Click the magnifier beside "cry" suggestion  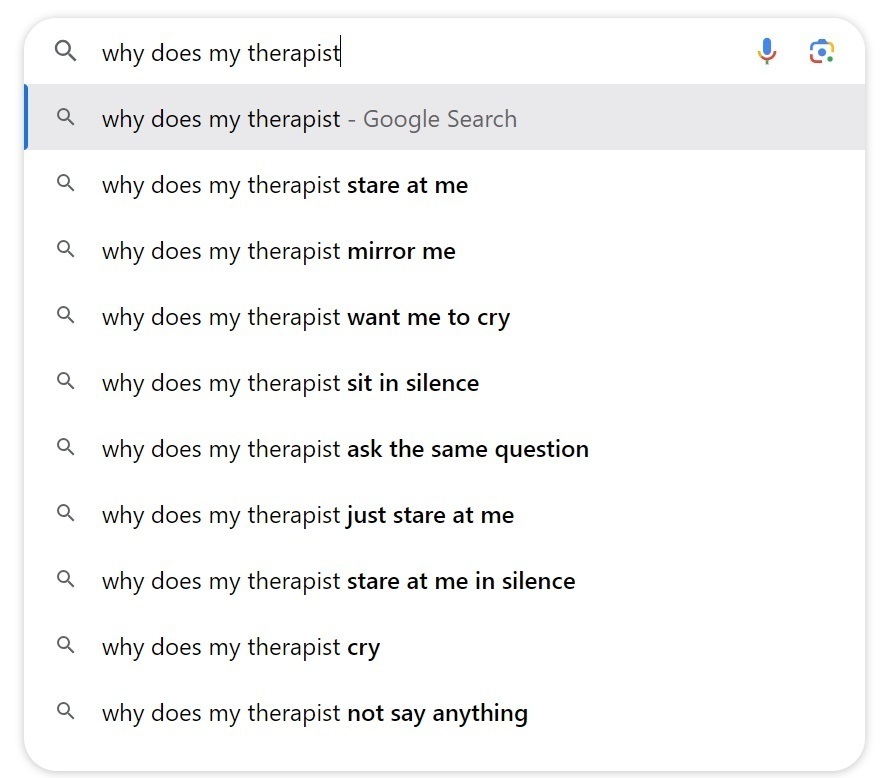pos(65,646)
